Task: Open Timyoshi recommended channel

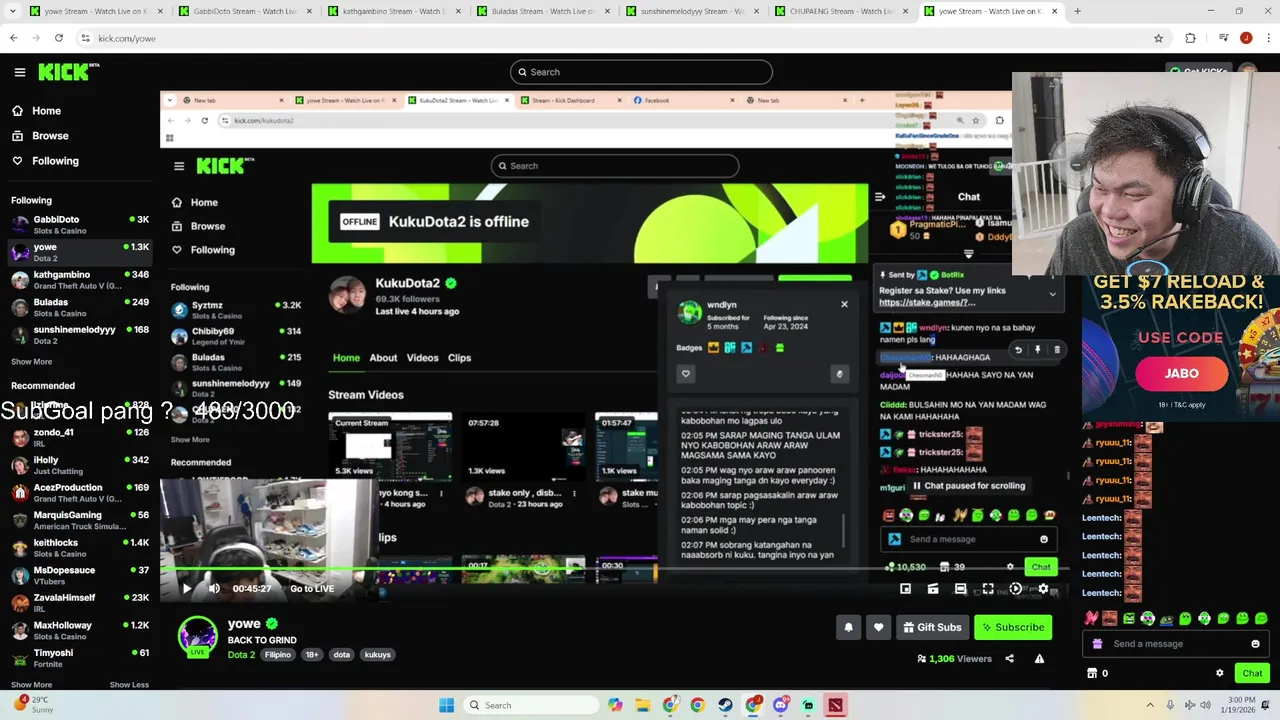Action: coord(78,657)
